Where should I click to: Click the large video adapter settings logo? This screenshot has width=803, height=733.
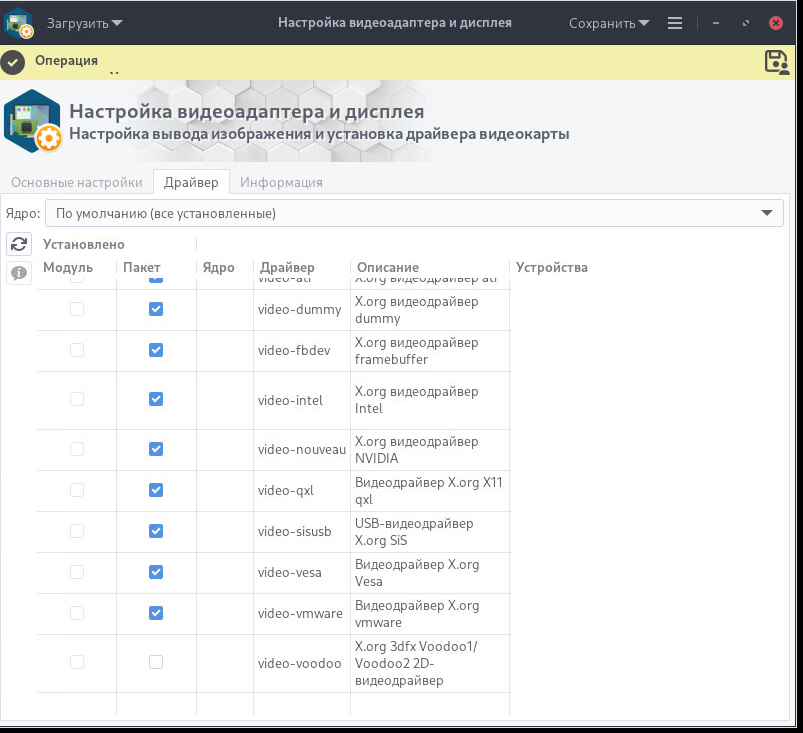(x=32, y=122)
